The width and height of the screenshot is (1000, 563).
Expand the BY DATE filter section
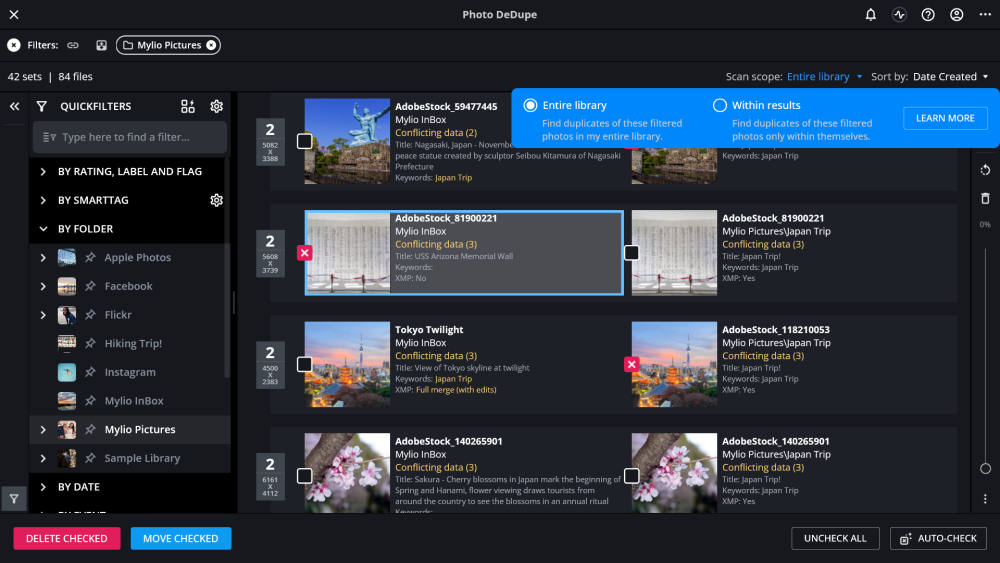point(43,487)
